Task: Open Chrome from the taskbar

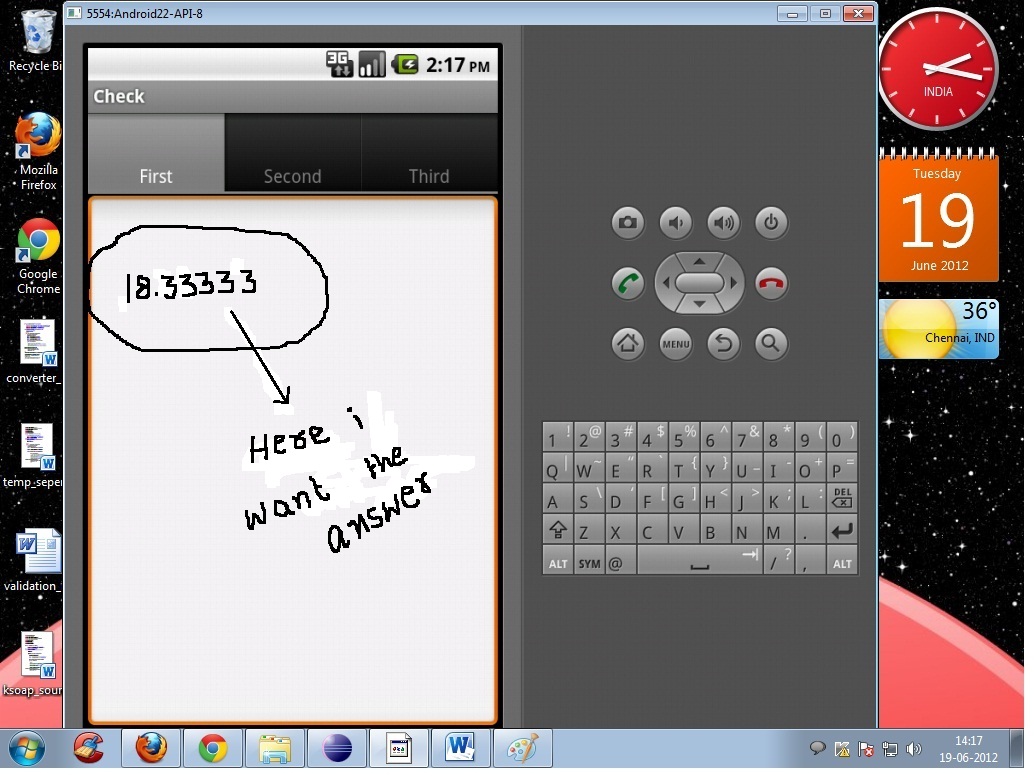Action: pos(213,748)
